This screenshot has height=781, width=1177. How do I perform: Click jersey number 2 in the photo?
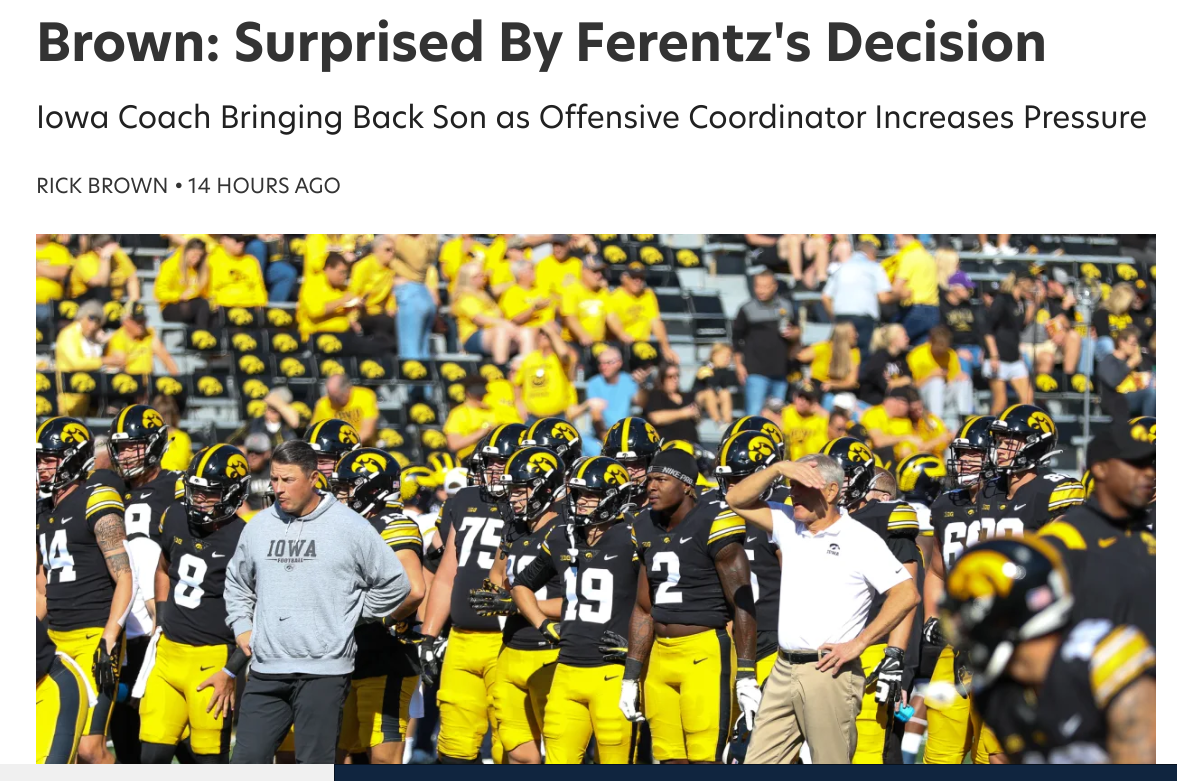(667, 577)
